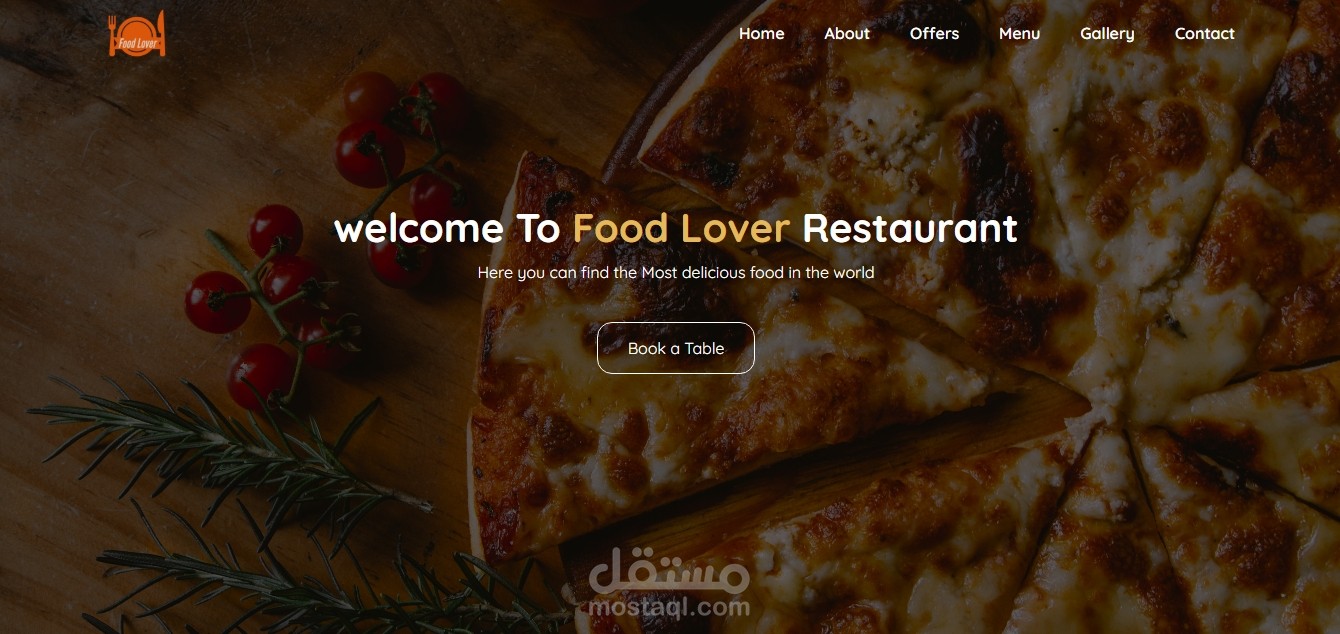
Task: Click the mostaql.com watermark text
Action: [x=669, y=607]
